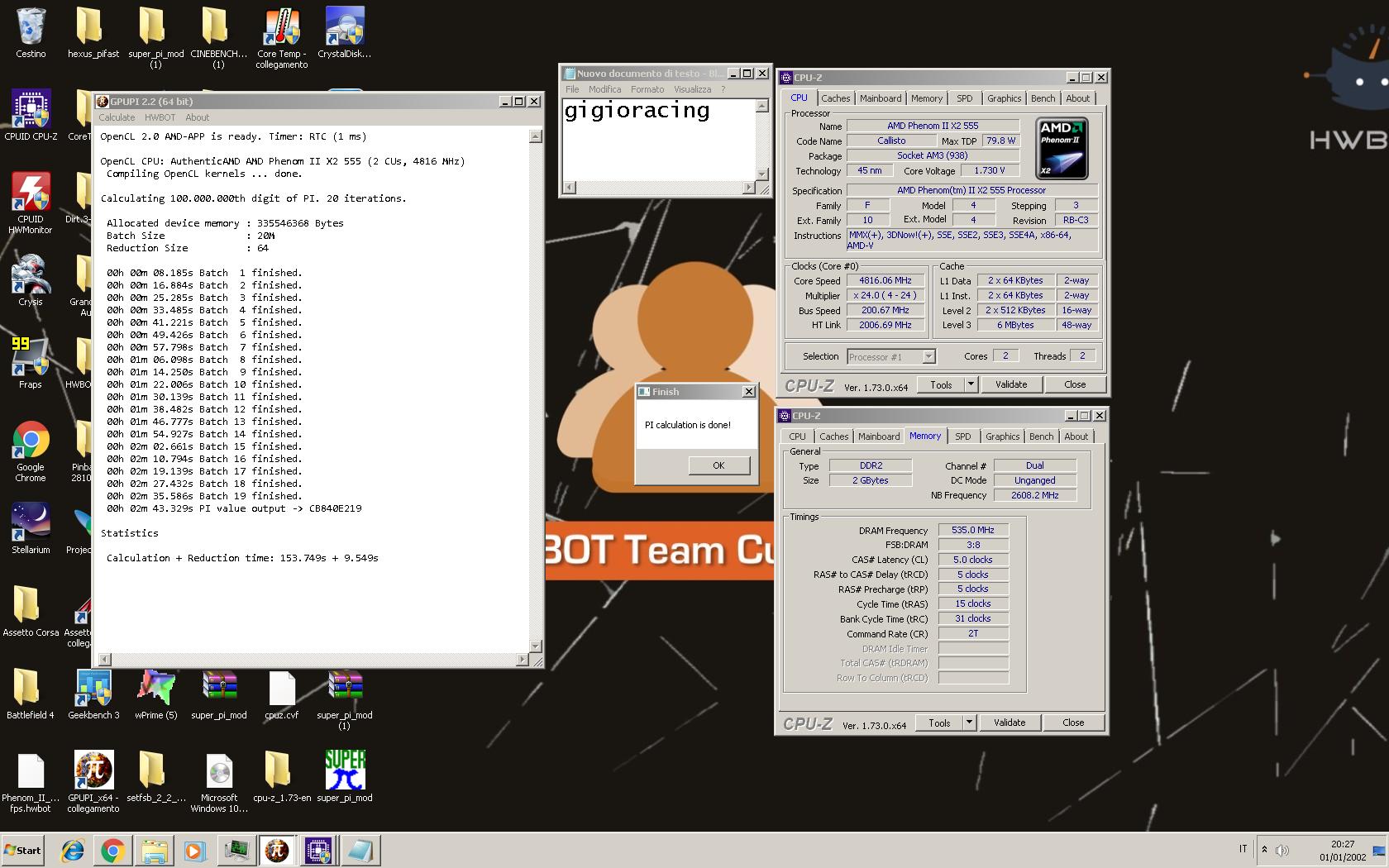Click Validate in lower CPU-Z window
Screen dimensions: 1389x868
(x=1009, y=723)
